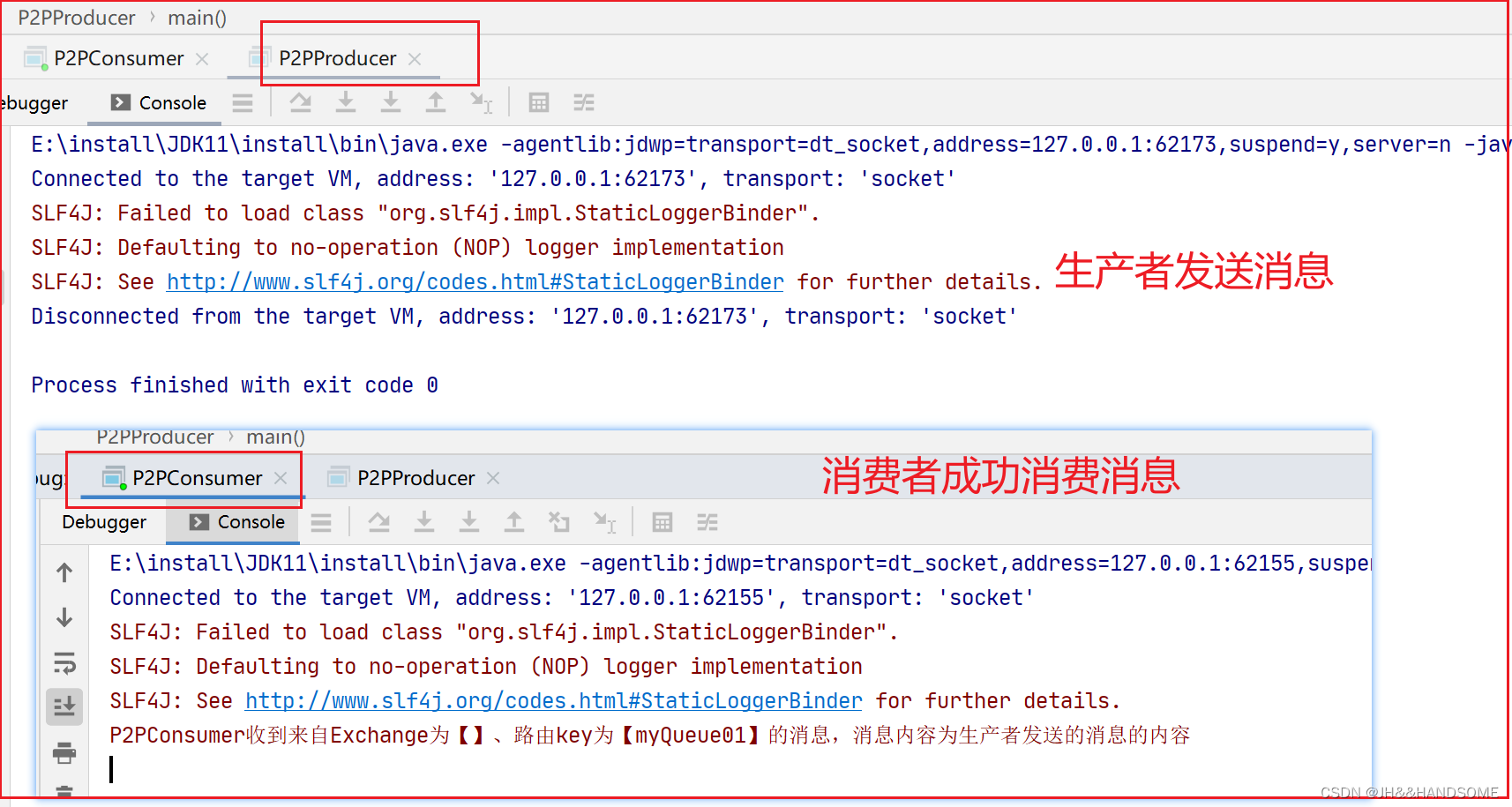Click Show Execution Point in upper debug toolbar
The image size is (1512, 807).
point(243,103)
